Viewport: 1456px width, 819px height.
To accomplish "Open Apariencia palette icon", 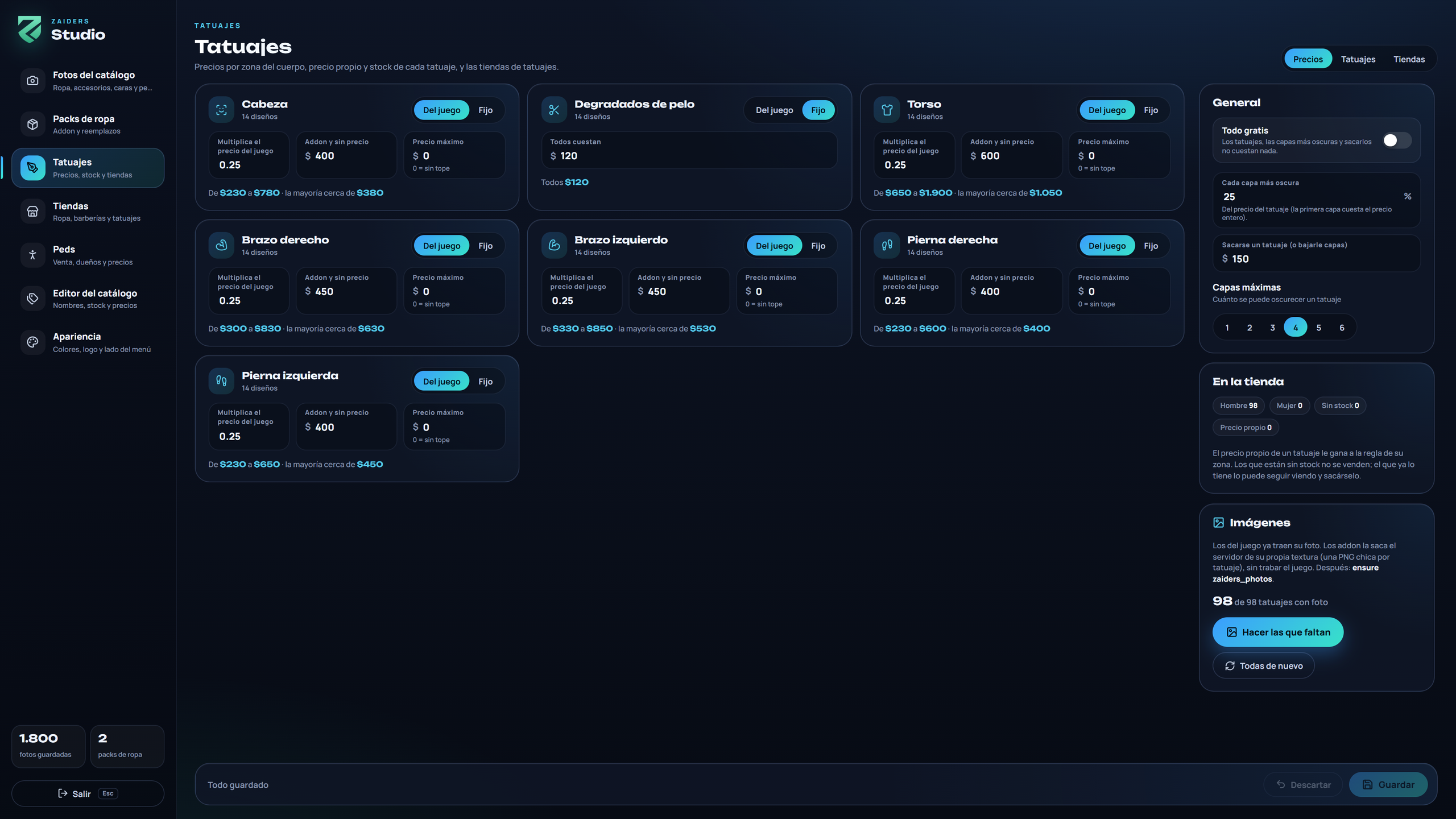I will [32, 342].
